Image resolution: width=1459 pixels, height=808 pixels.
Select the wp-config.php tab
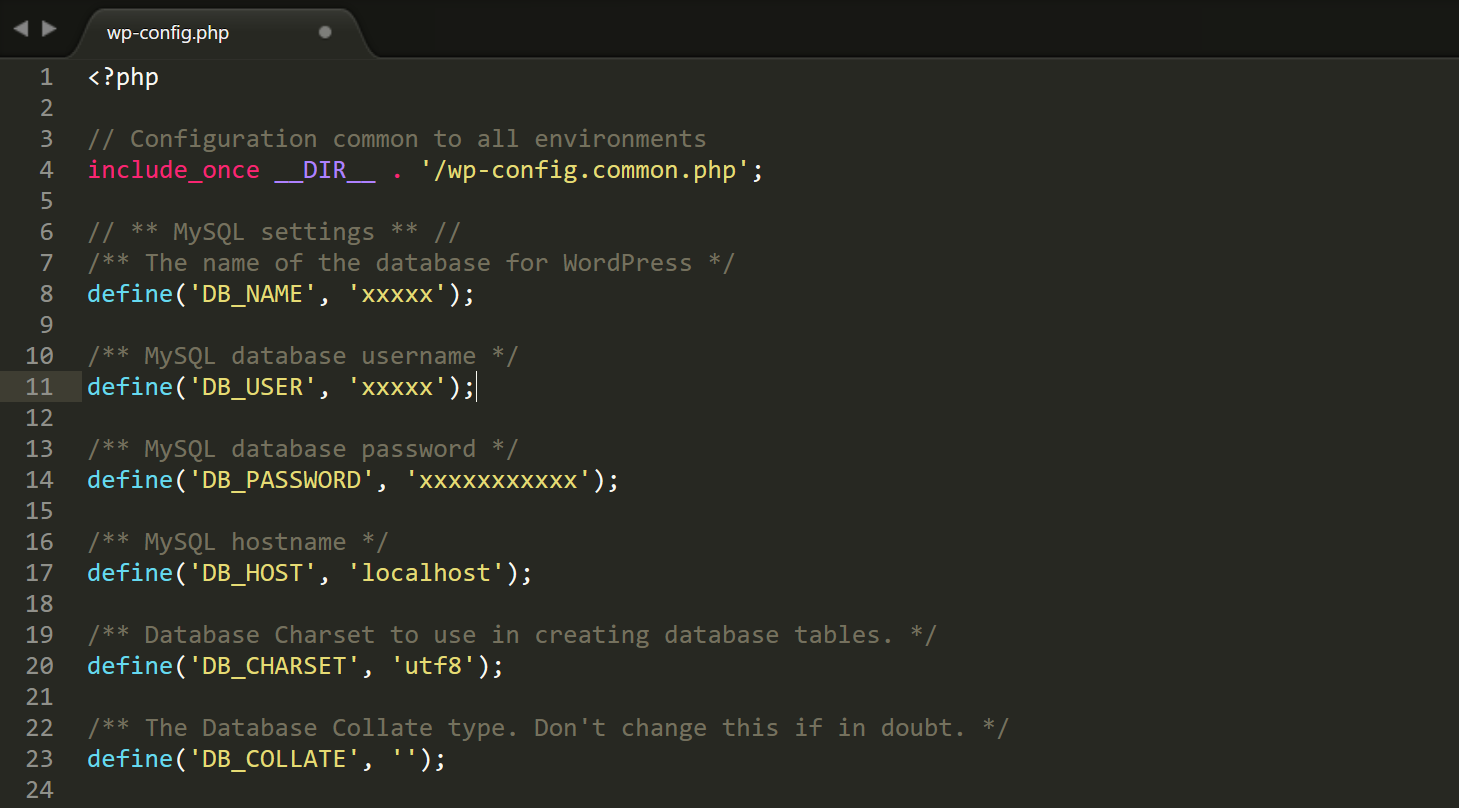pos(165,32)
